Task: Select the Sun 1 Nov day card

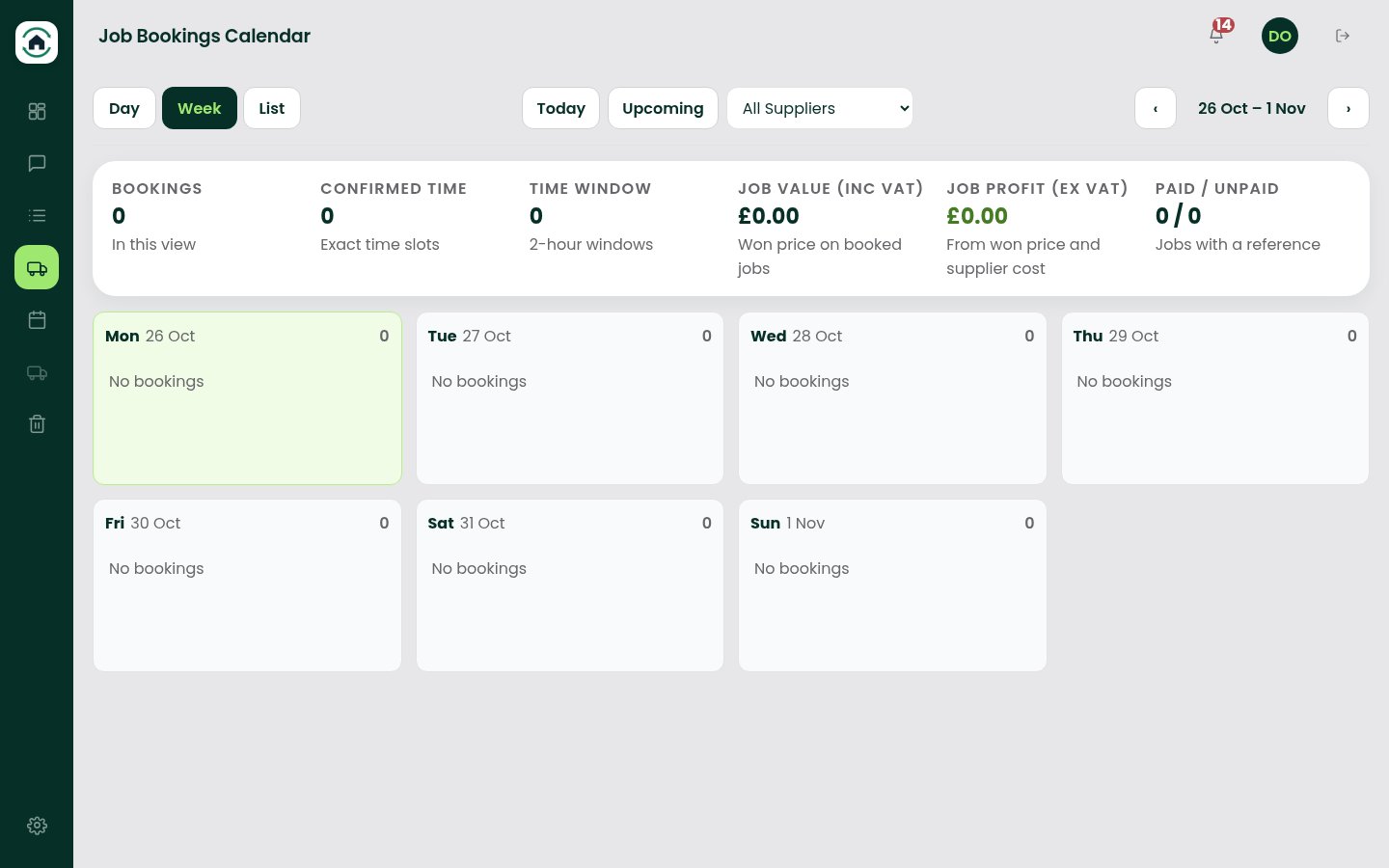Action: pyautogui.click(x=892, y=585)
